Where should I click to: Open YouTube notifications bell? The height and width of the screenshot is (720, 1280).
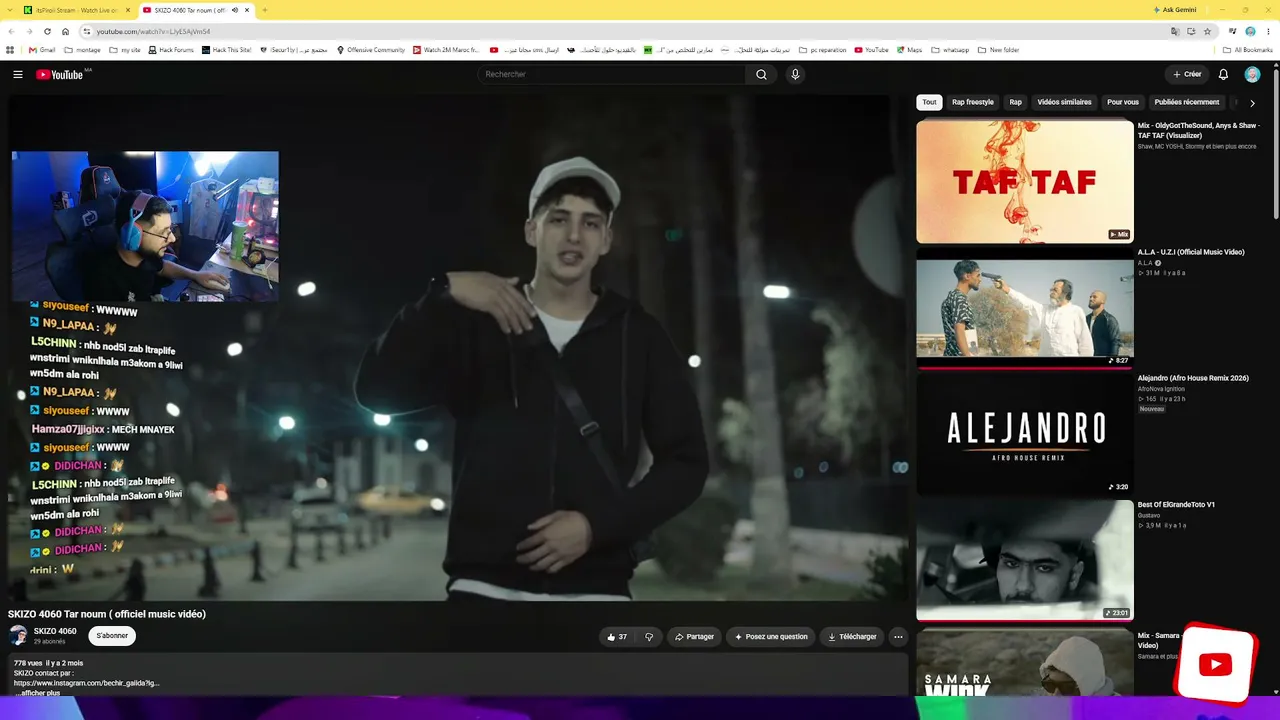1223,75
